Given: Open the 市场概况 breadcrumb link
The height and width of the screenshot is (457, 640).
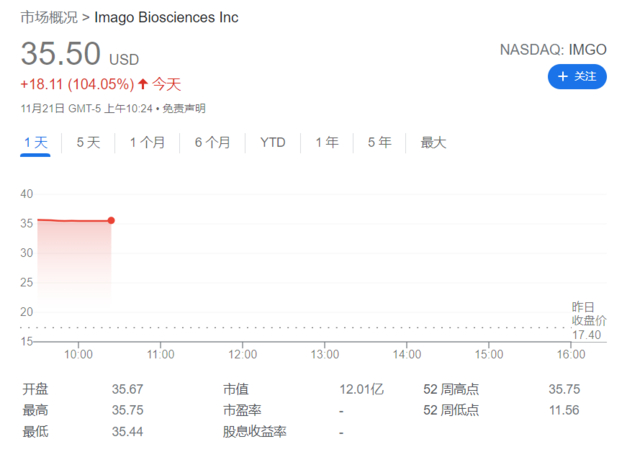Looking at the screenshot, I should (48, 17).
